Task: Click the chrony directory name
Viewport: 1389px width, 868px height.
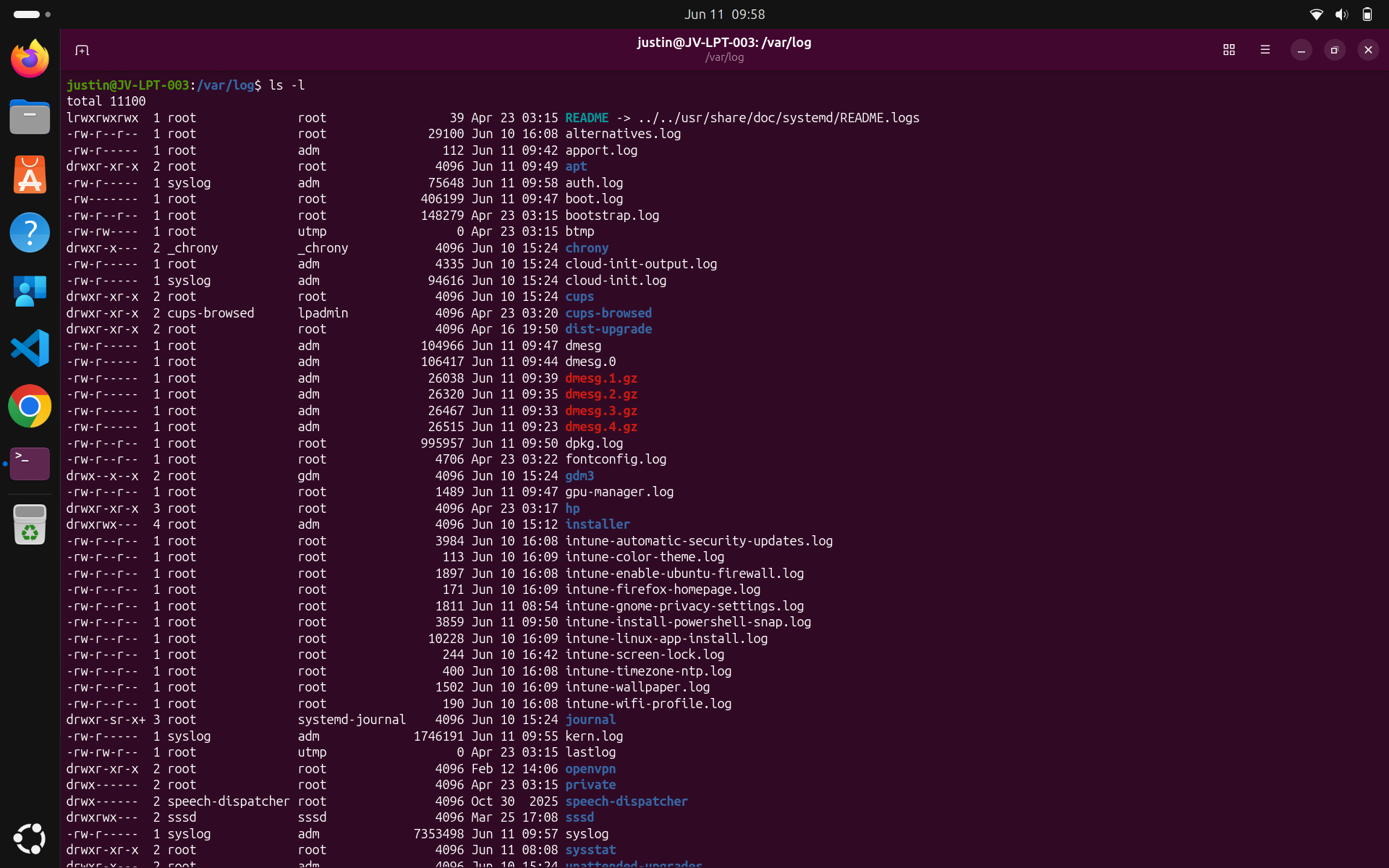Action: (x=587, y=248)
